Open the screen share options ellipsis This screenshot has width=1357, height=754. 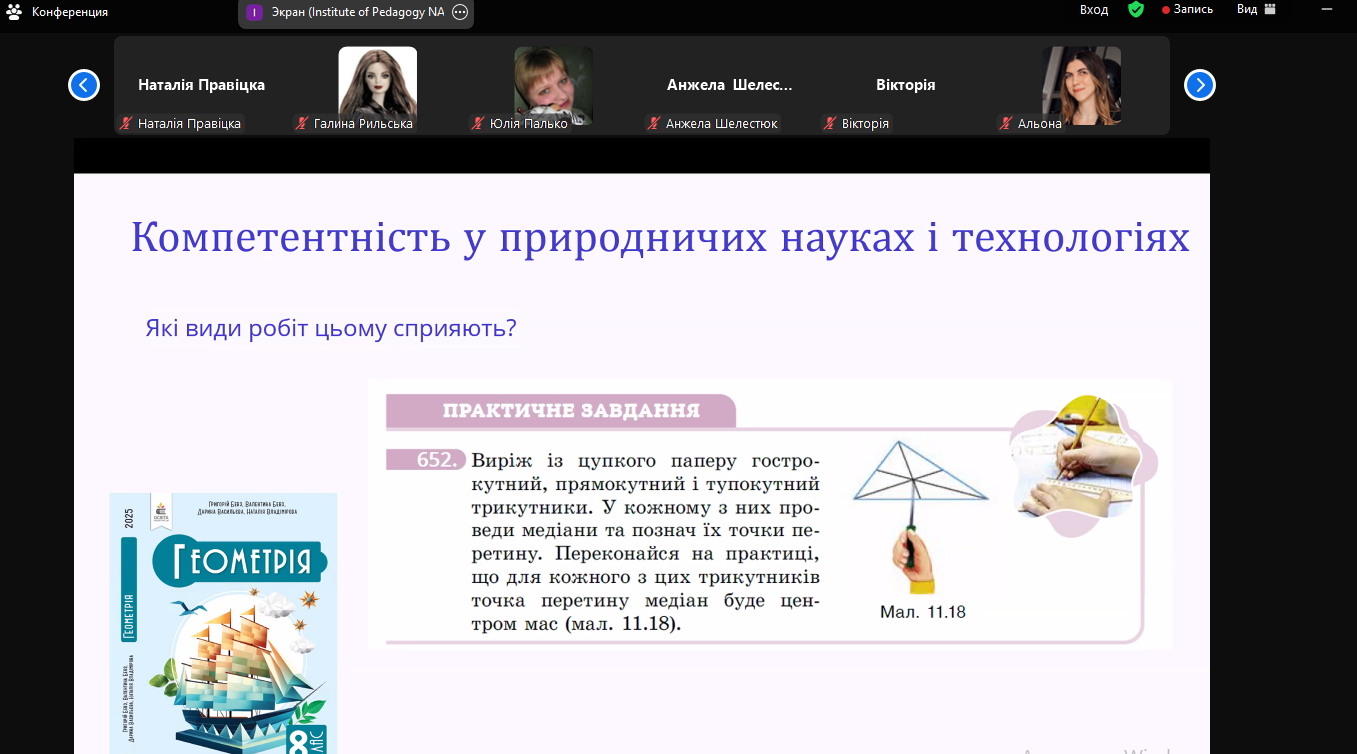coord(460,12)
